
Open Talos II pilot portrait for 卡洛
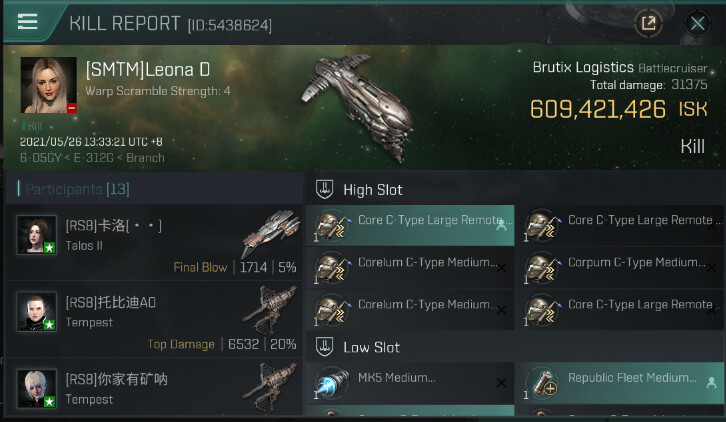tap(37, 235)
